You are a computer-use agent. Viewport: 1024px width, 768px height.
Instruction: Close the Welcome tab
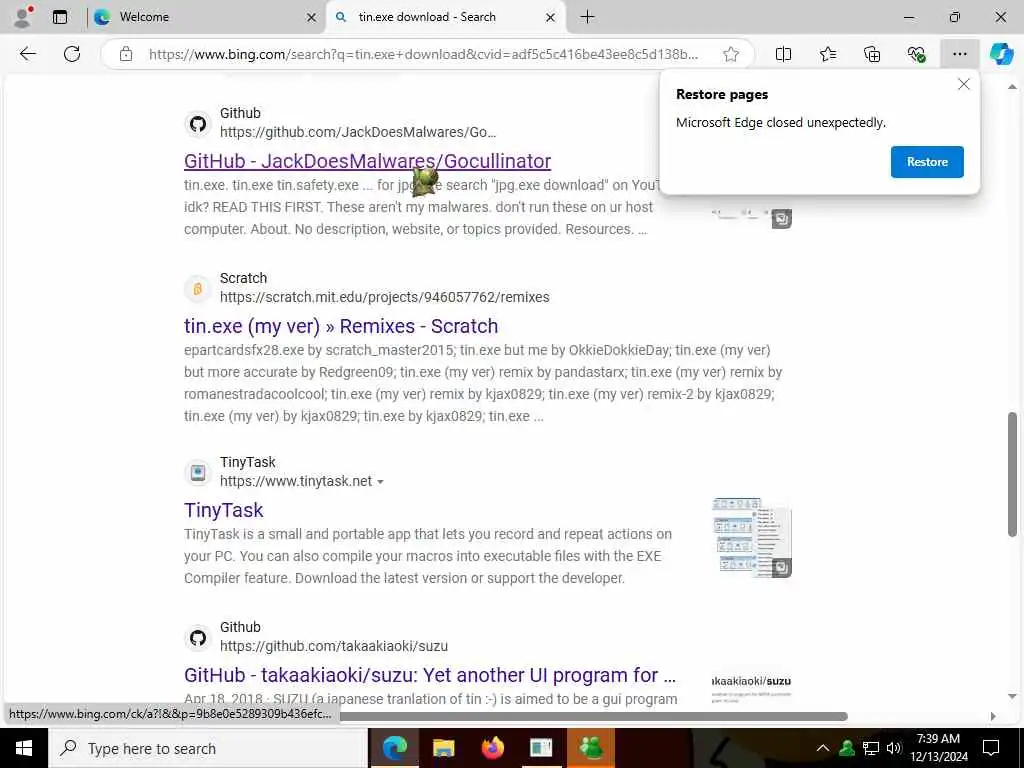tap(312, 18)
